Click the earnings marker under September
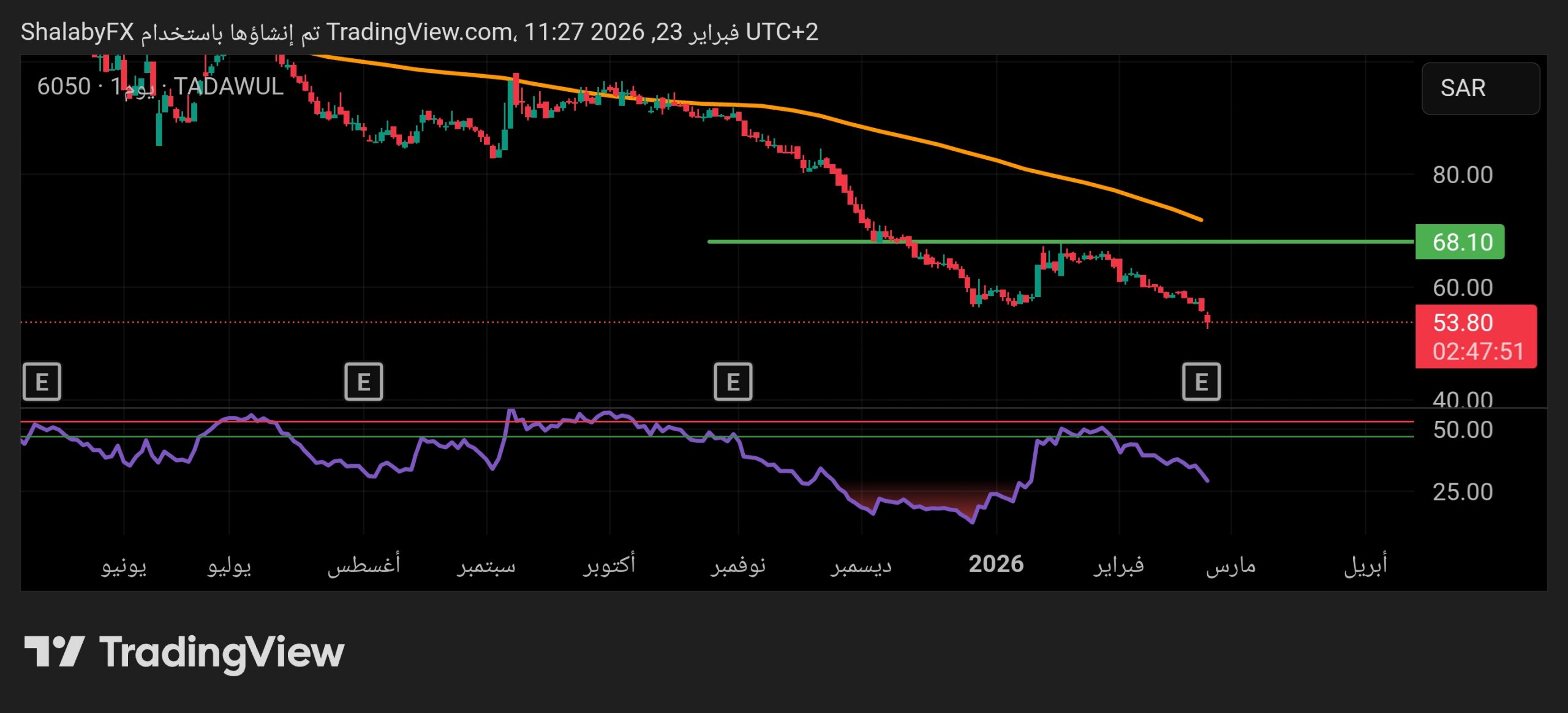This screenshot has height=713, width=1568. coord(363,382)
